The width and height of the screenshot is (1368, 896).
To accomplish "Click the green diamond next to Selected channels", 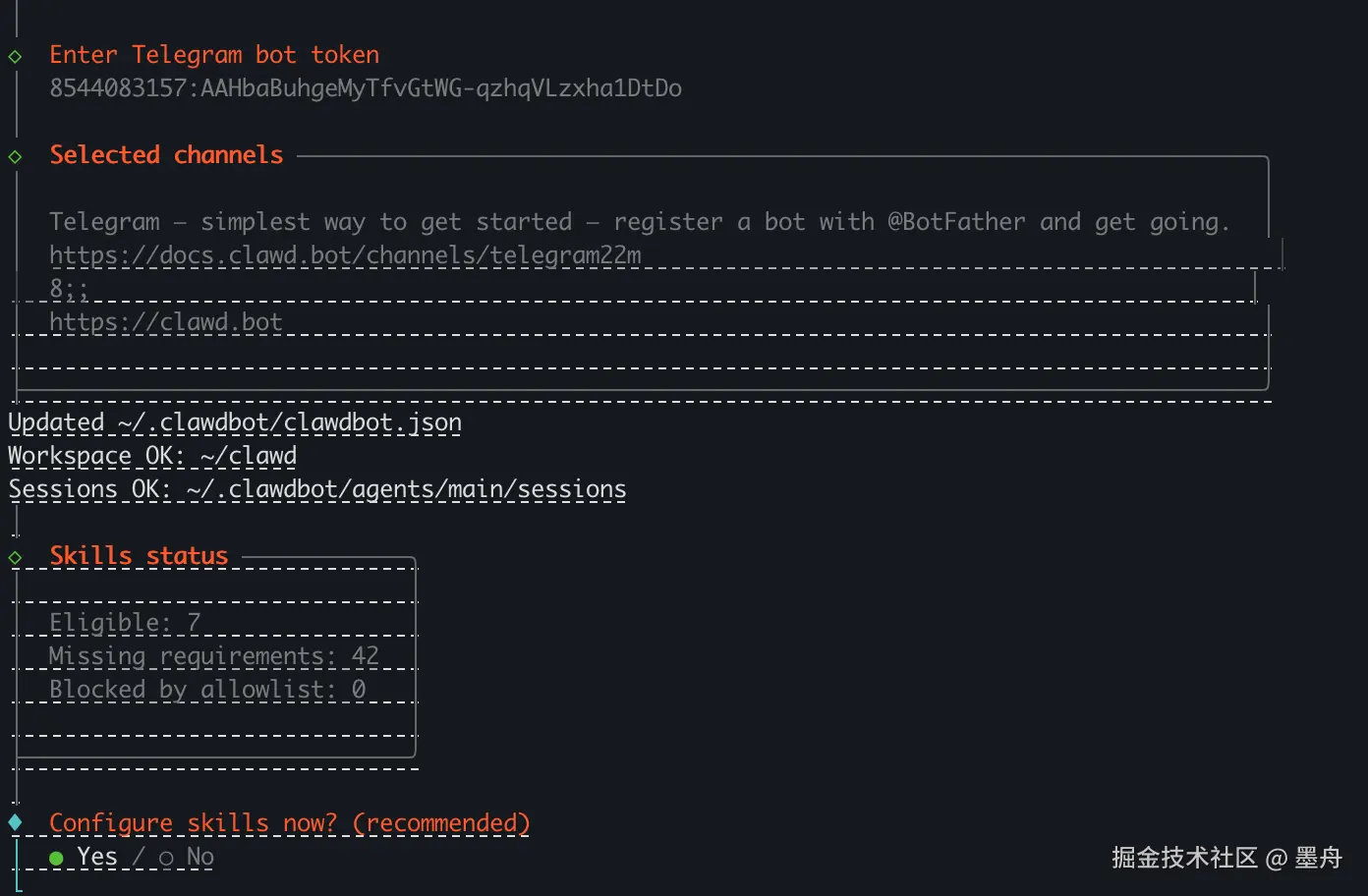I will coord(15,156).
